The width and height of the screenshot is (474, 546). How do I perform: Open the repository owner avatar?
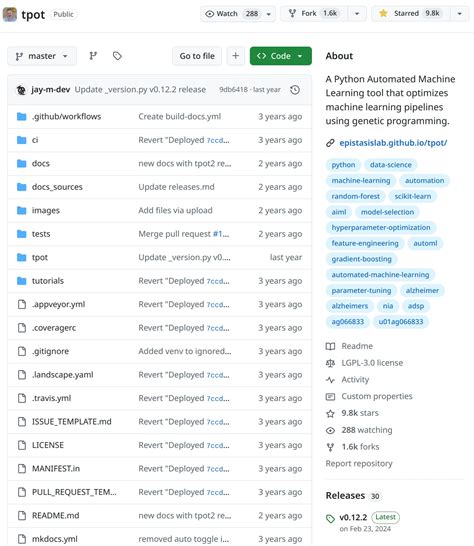pyautogui.click(x=10, y=14)
